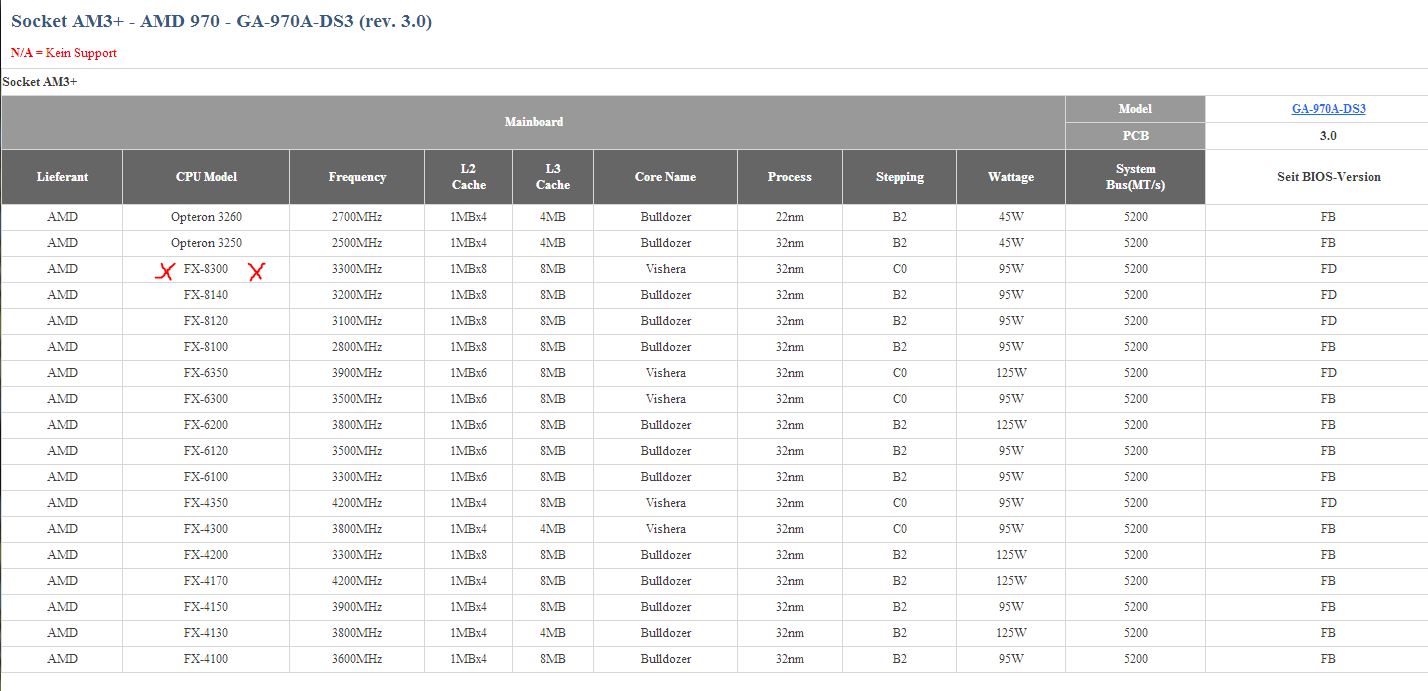Open the GA-970A-DS3 model link
The image size is (1428, 691).
tap(1328, 109)
